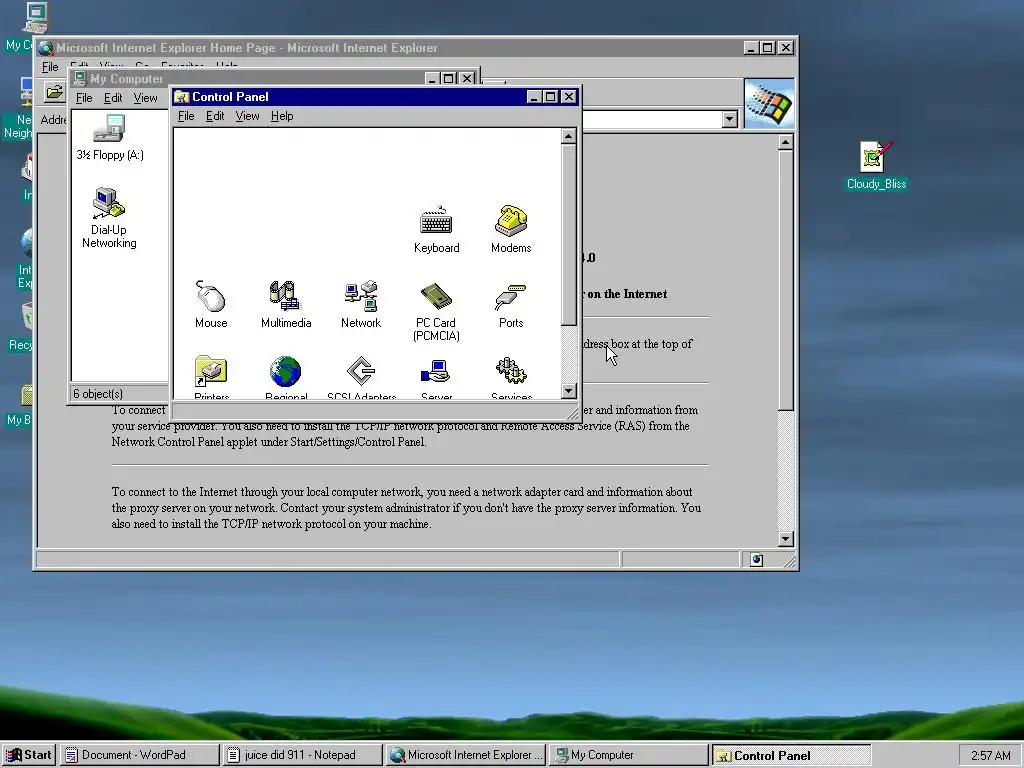Click the Internet Explorer vertical scroll thumb
The width and height of the screenshot is (1024, 768).
coord(786,280)
